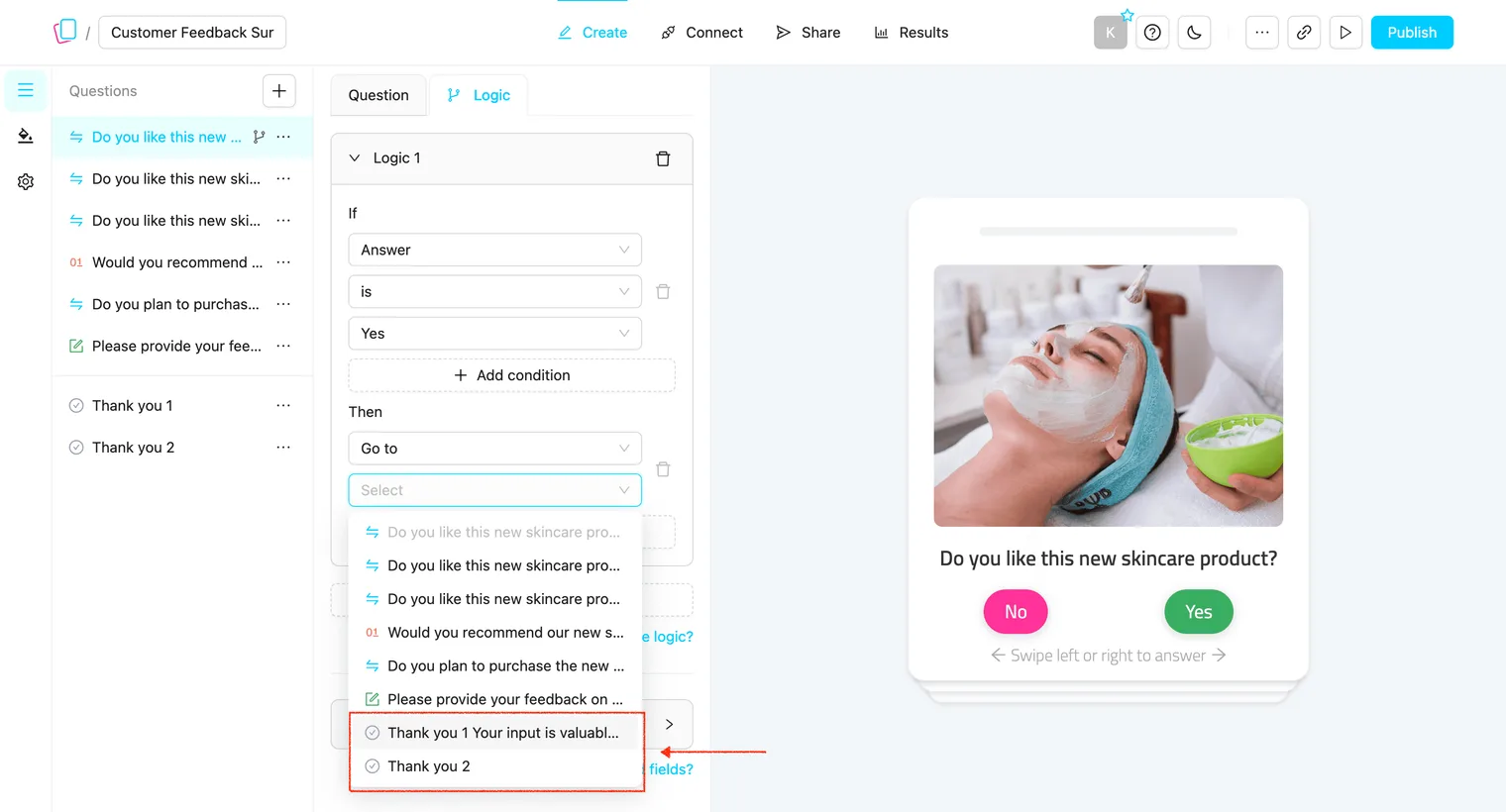Open options for Would you recommend question
Image resolution: width=1506 pixels, height=812 pixels.
(283, 262)
